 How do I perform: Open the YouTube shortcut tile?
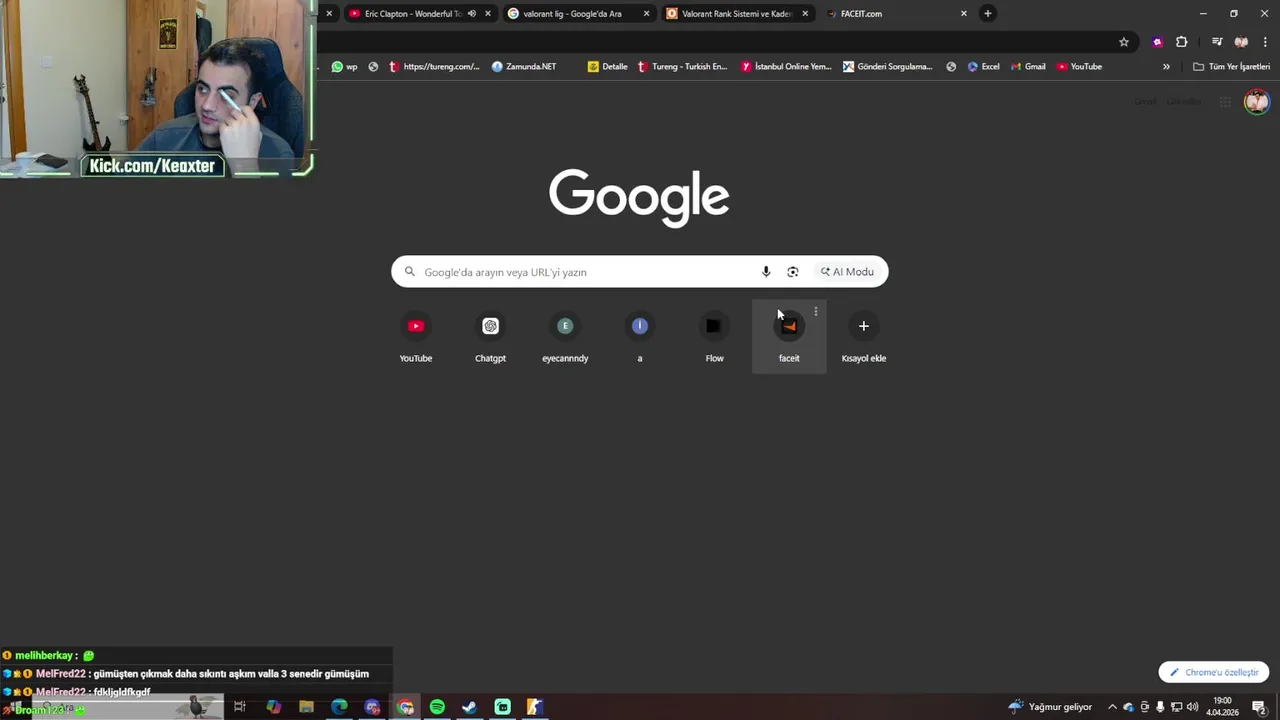click(x=416, y=337)
